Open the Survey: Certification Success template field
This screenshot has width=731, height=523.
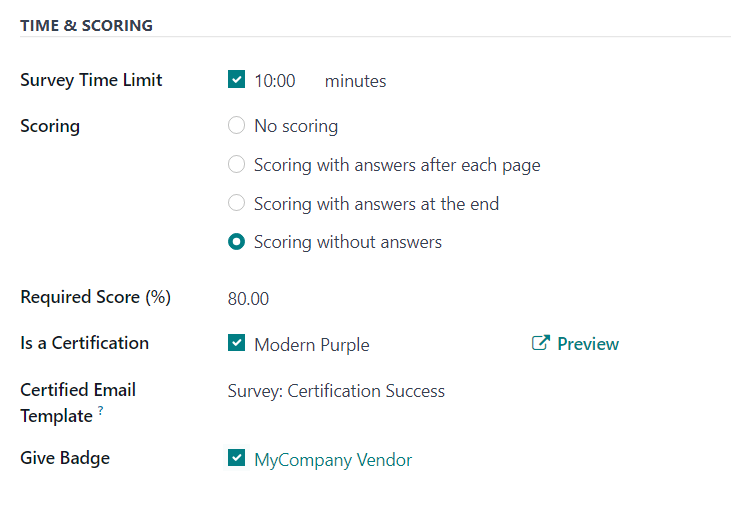pos(336,391)
